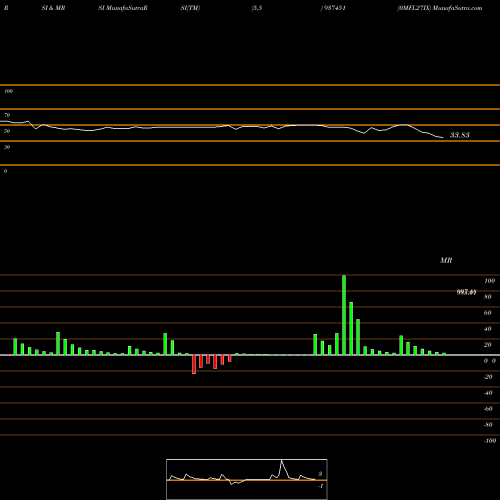Screen dimensions: 500x500
Task: Click the RSI axis label 50
Action: [x=7, y=131]
